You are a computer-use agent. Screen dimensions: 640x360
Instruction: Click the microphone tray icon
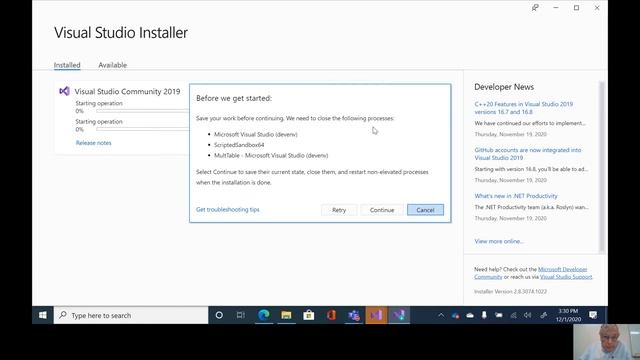point(484,315)
